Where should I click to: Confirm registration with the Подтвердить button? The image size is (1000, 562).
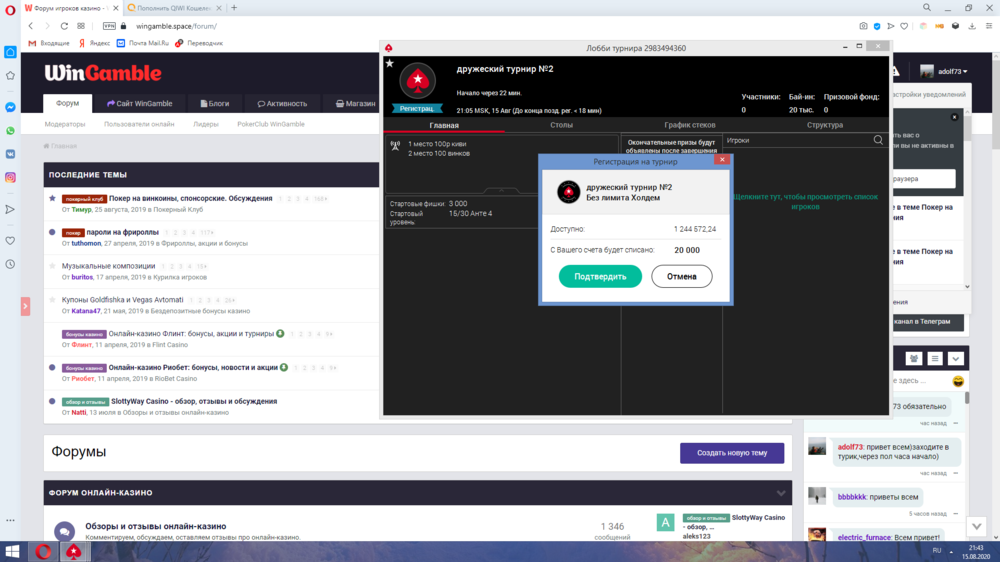point(600,276)
